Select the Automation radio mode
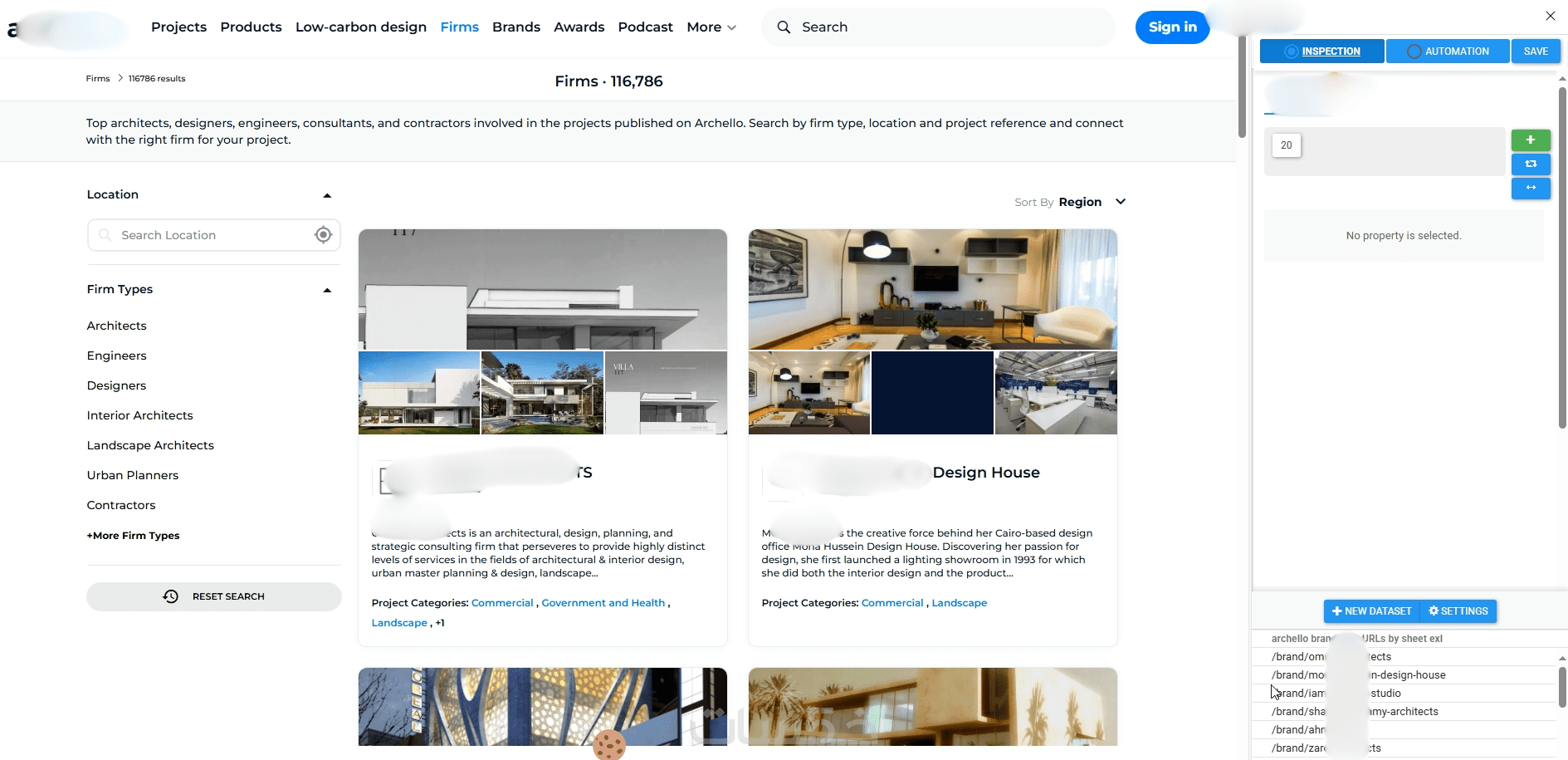This screenshot has height=760, width=1568. tap(1448, 51)
